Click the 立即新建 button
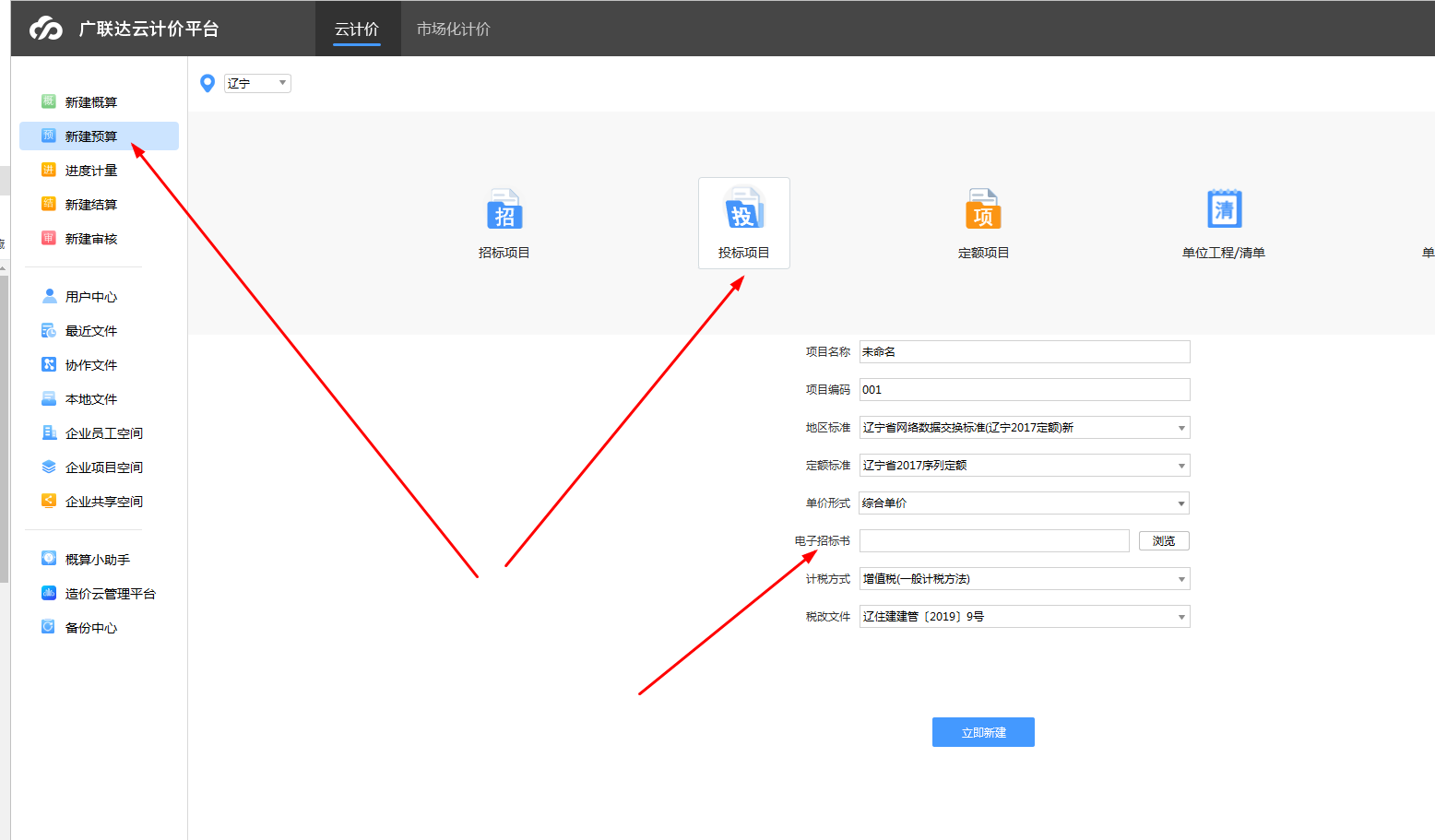The width and height of the screenshot is (1435, 840). coord(983,732)
